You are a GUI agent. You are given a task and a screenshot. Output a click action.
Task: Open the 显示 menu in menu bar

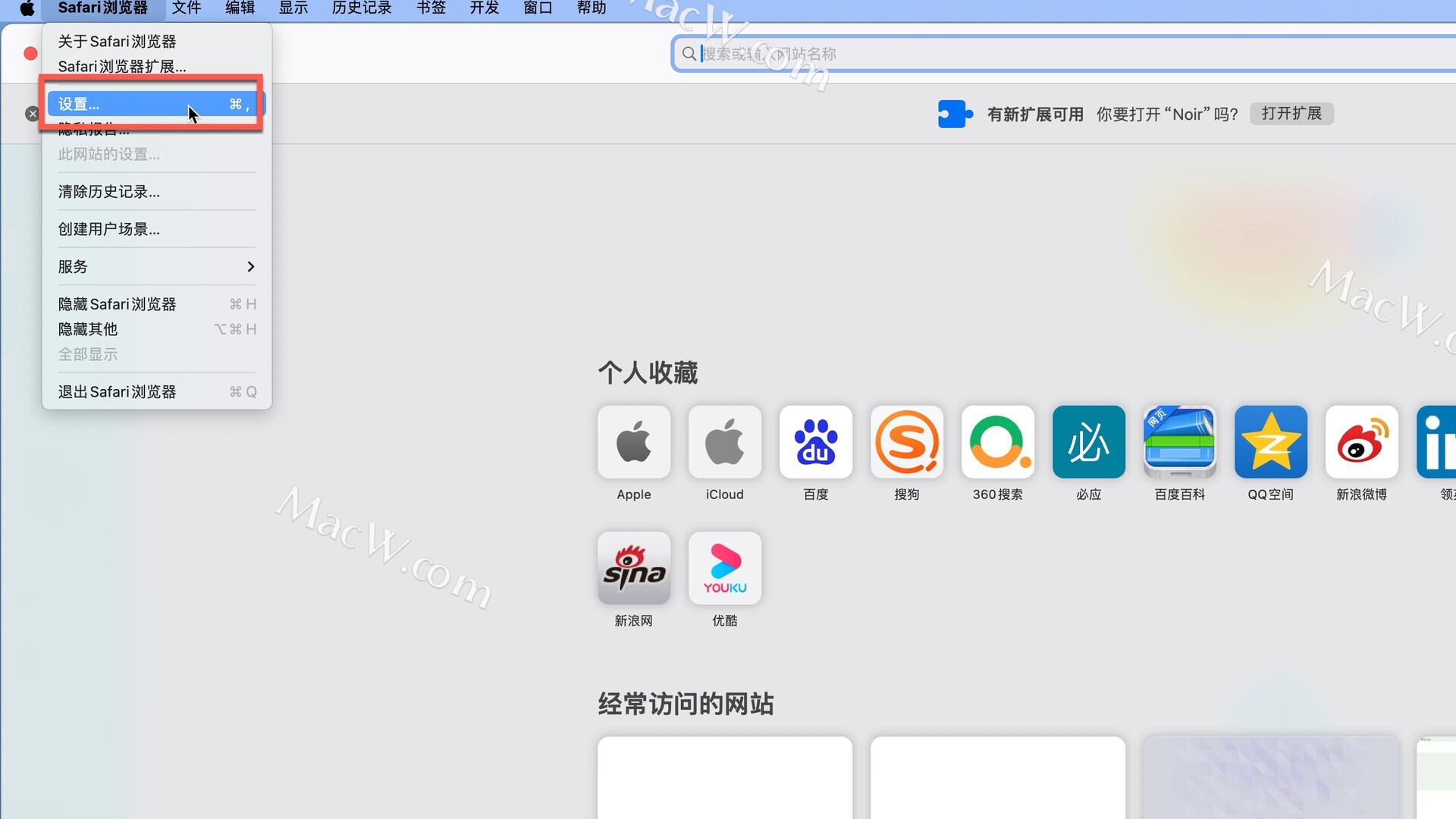pyautogui.click(x=293, y=8)
